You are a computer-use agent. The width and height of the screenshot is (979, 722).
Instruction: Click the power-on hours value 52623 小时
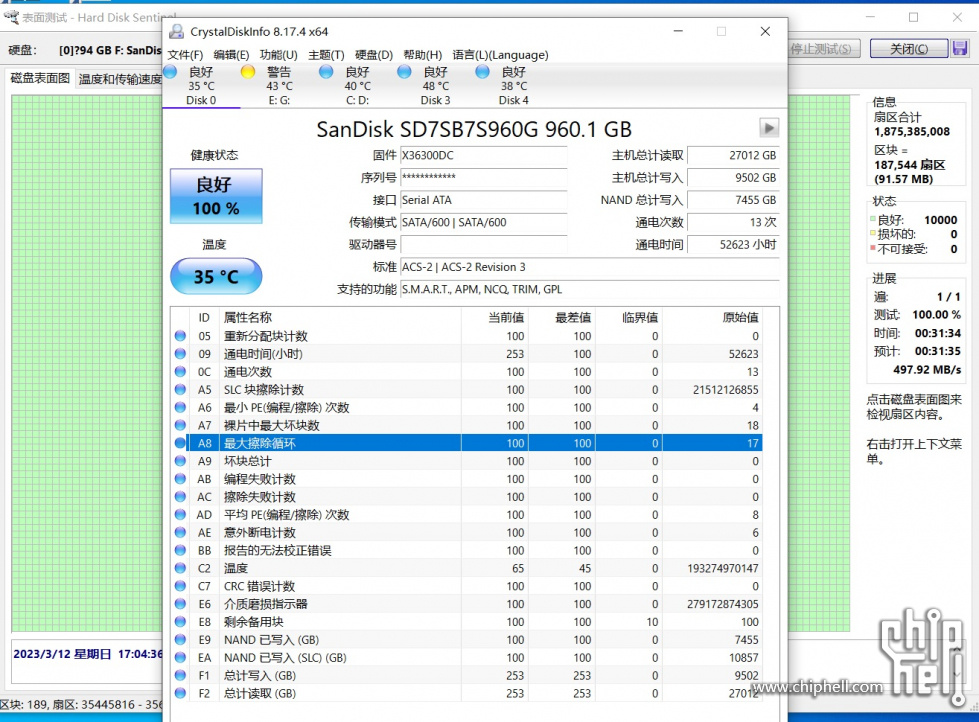(733, 245)
